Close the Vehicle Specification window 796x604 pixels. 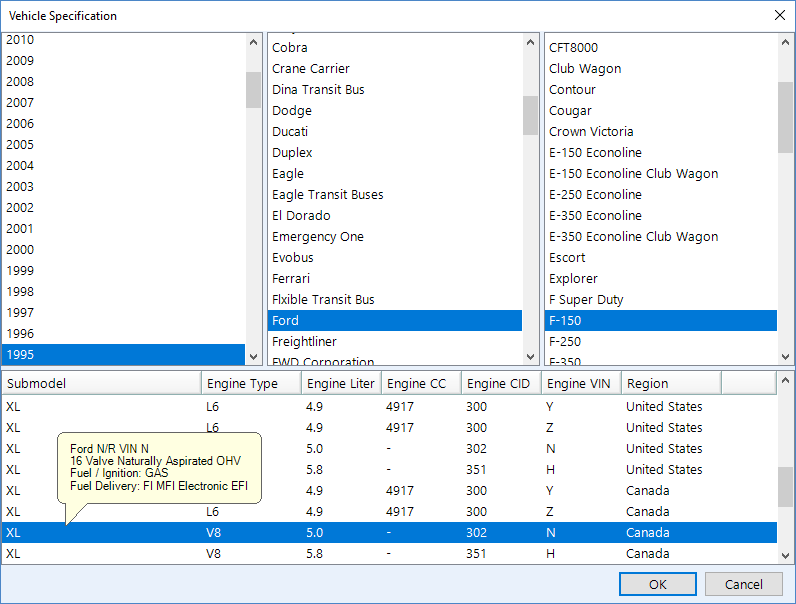(x=780, y=15)
